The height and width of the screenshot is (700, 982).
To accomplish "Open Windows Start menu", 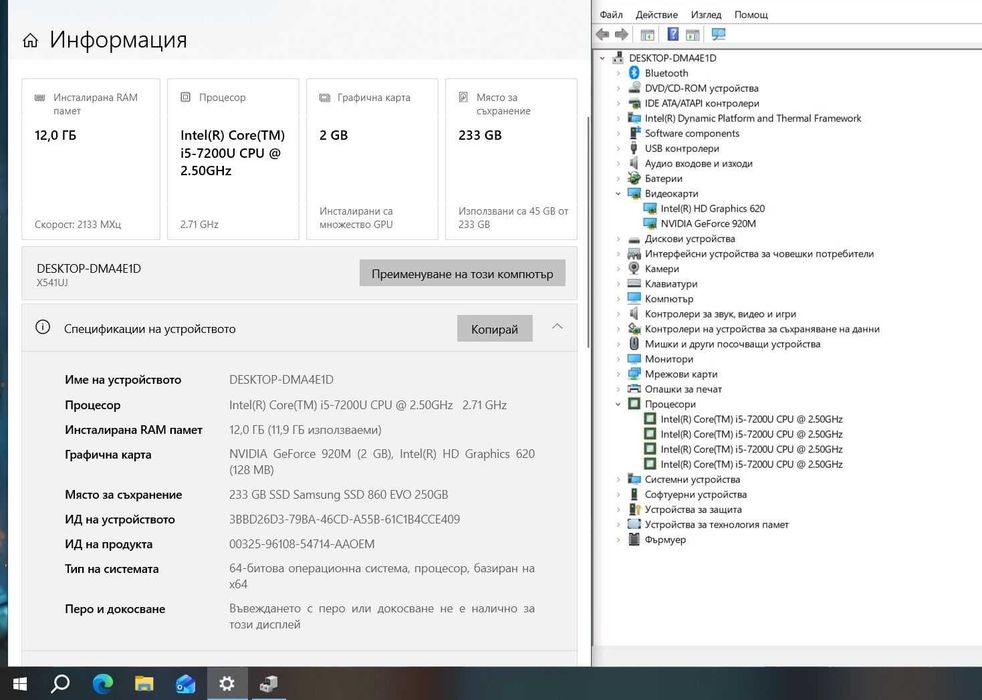I will tap(20, 684).
